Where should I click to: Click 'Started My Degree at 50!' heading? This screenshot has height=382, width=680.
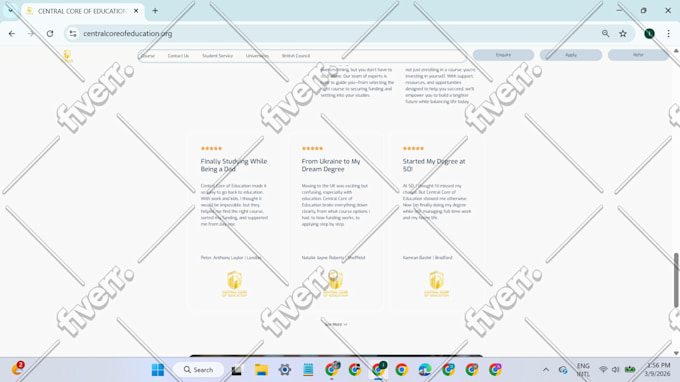pos(434,165)
